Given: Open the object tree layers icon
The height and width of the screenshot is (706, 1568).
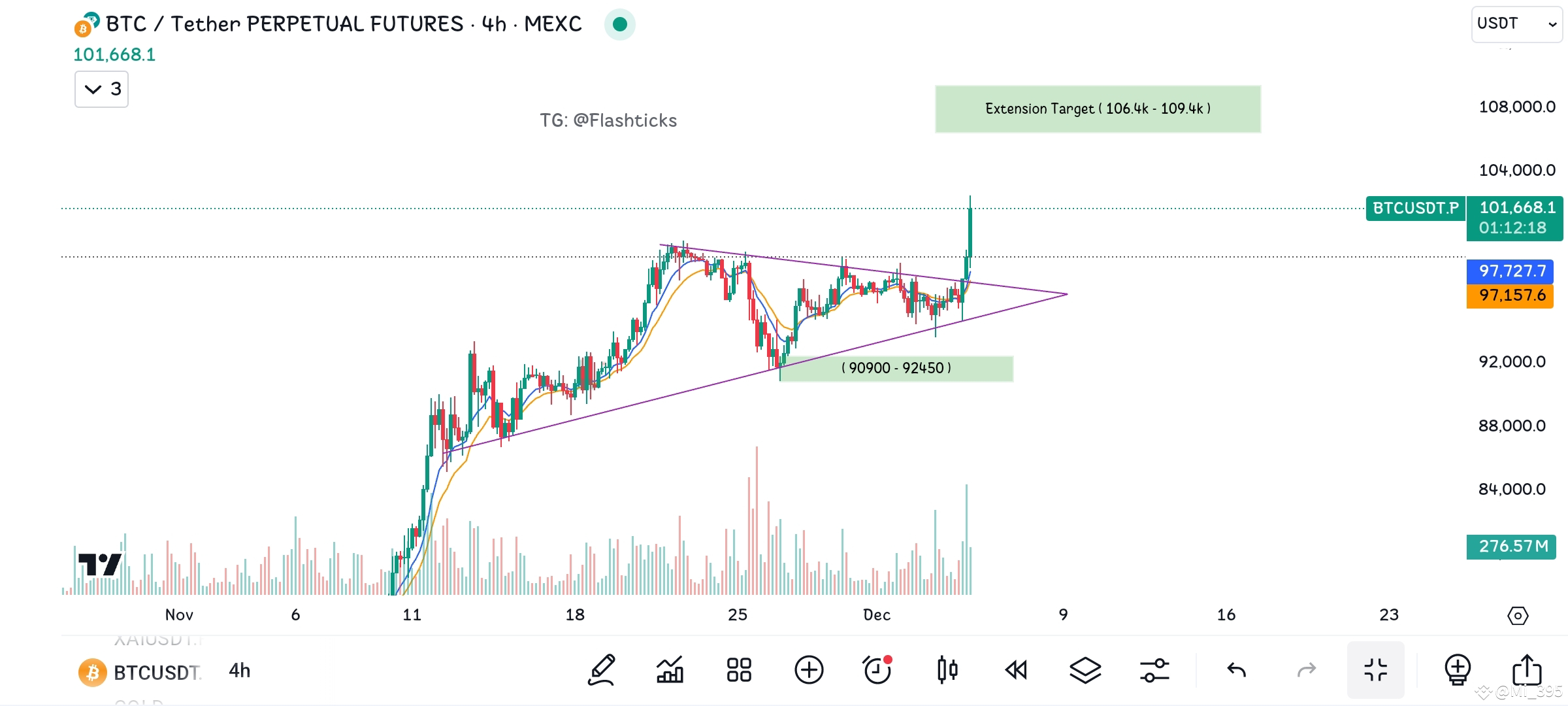Looking at the screenshot, I should pos(1085,670).
